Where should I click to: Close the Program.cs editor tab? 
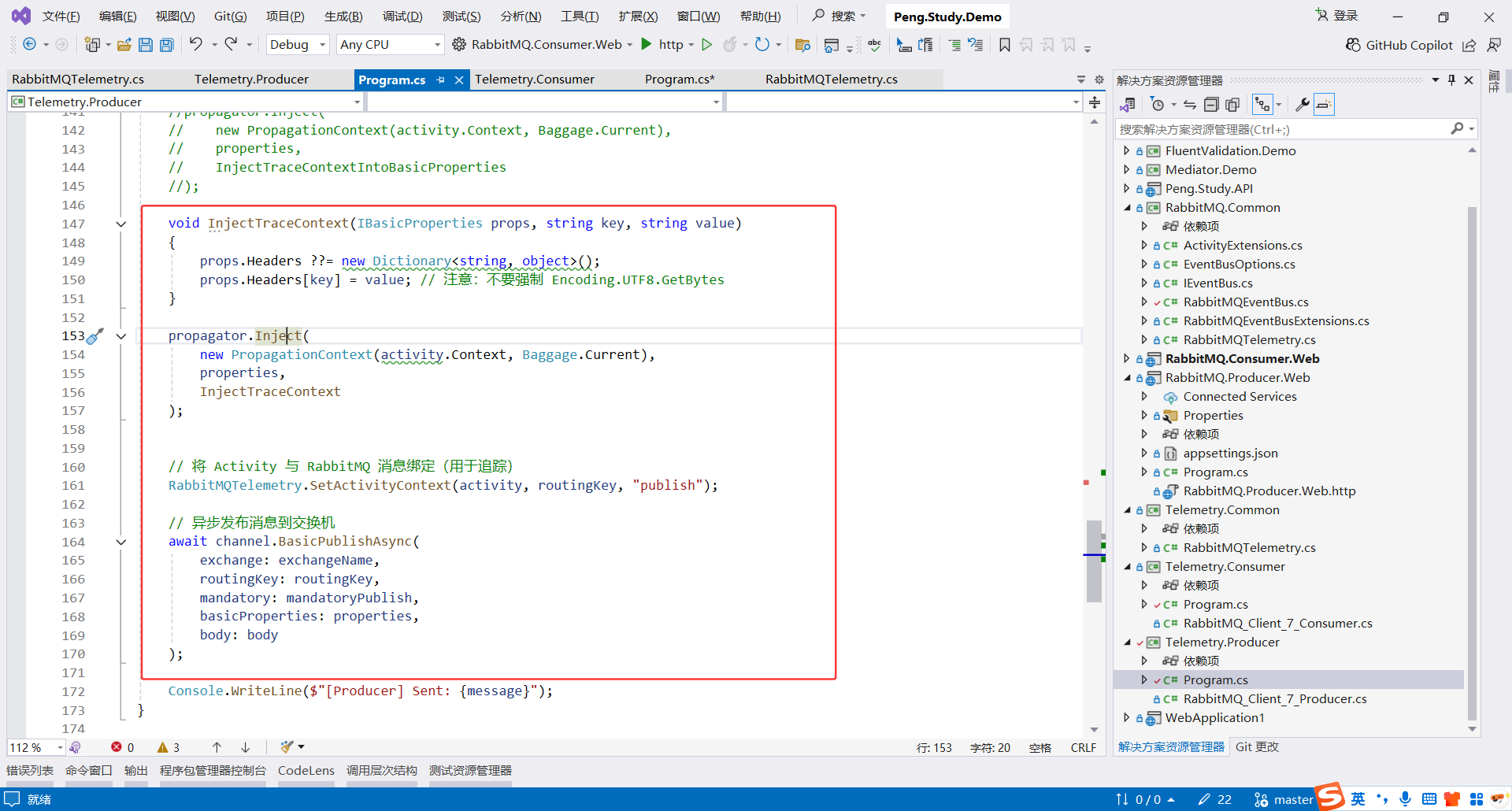(459, 80)
